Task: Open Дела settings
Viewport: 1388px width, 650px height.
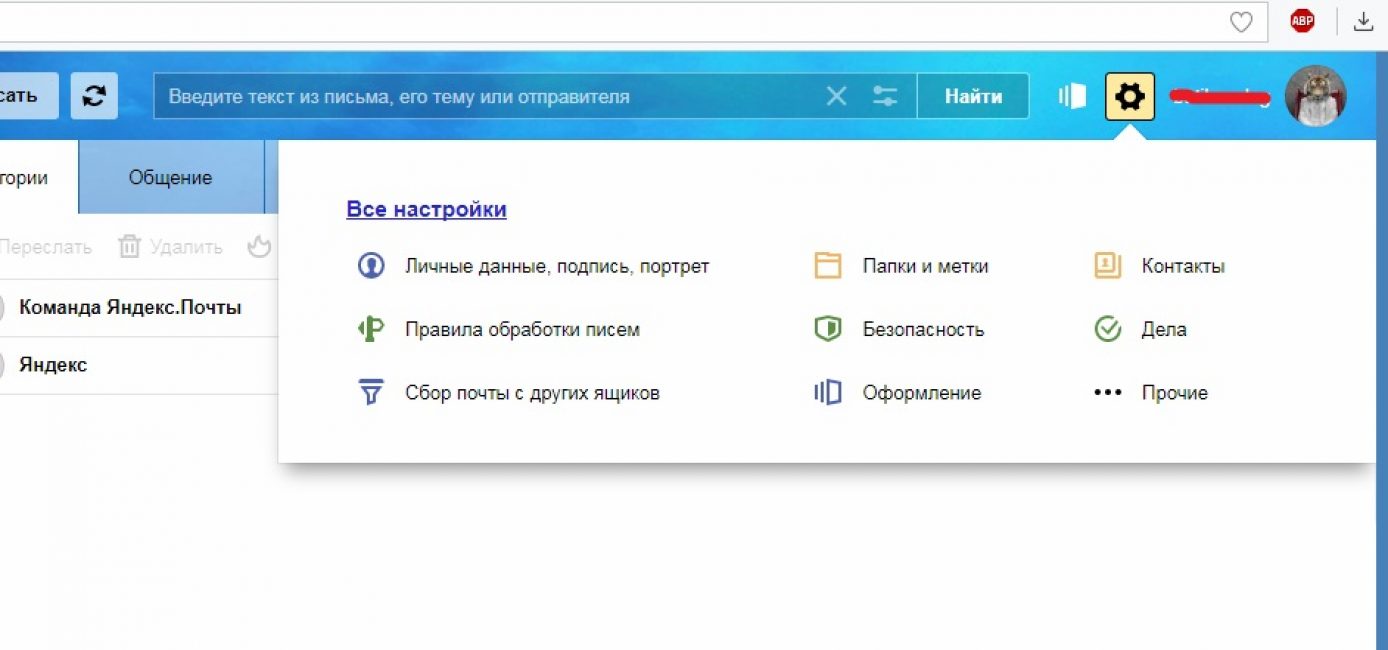Action: [1164, 329]
